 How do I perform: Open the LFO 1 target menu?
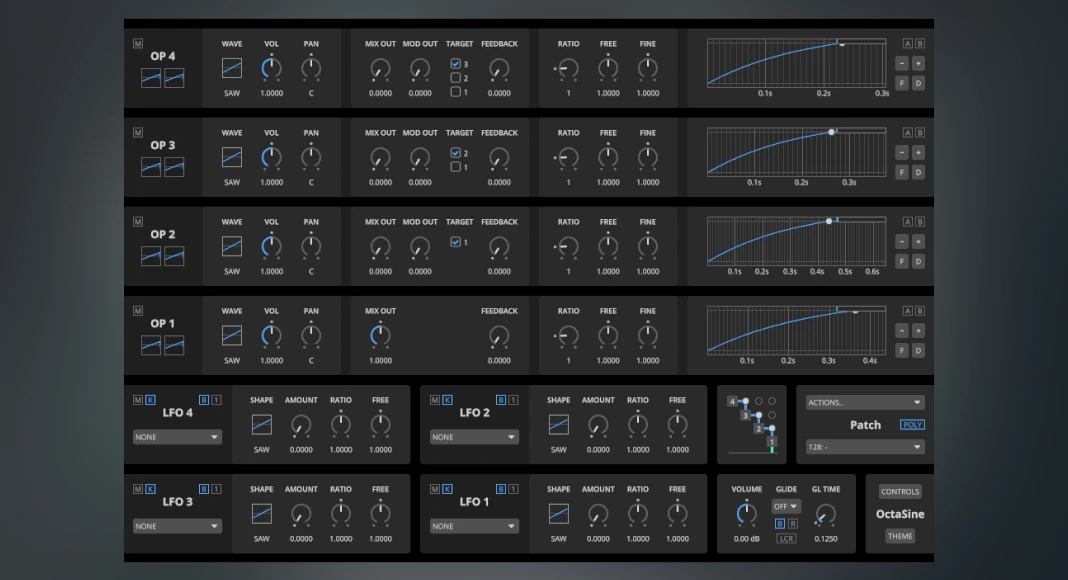coord(475,526)
